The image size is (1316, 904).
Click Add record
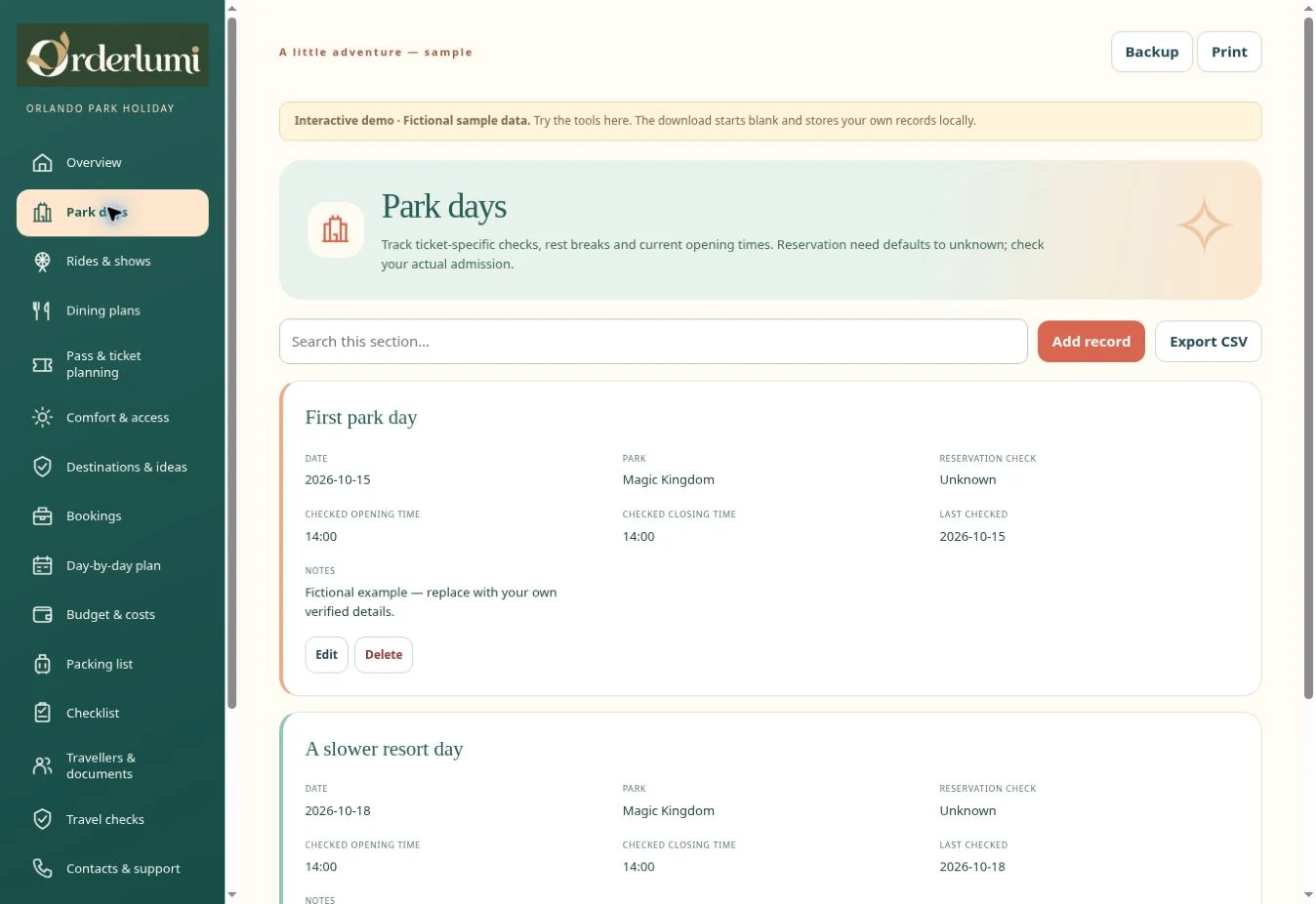(x=1090, y=342)
